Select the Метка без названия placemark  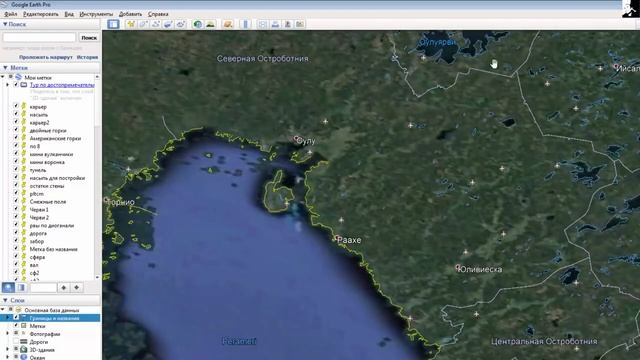[x=53, y=249]
